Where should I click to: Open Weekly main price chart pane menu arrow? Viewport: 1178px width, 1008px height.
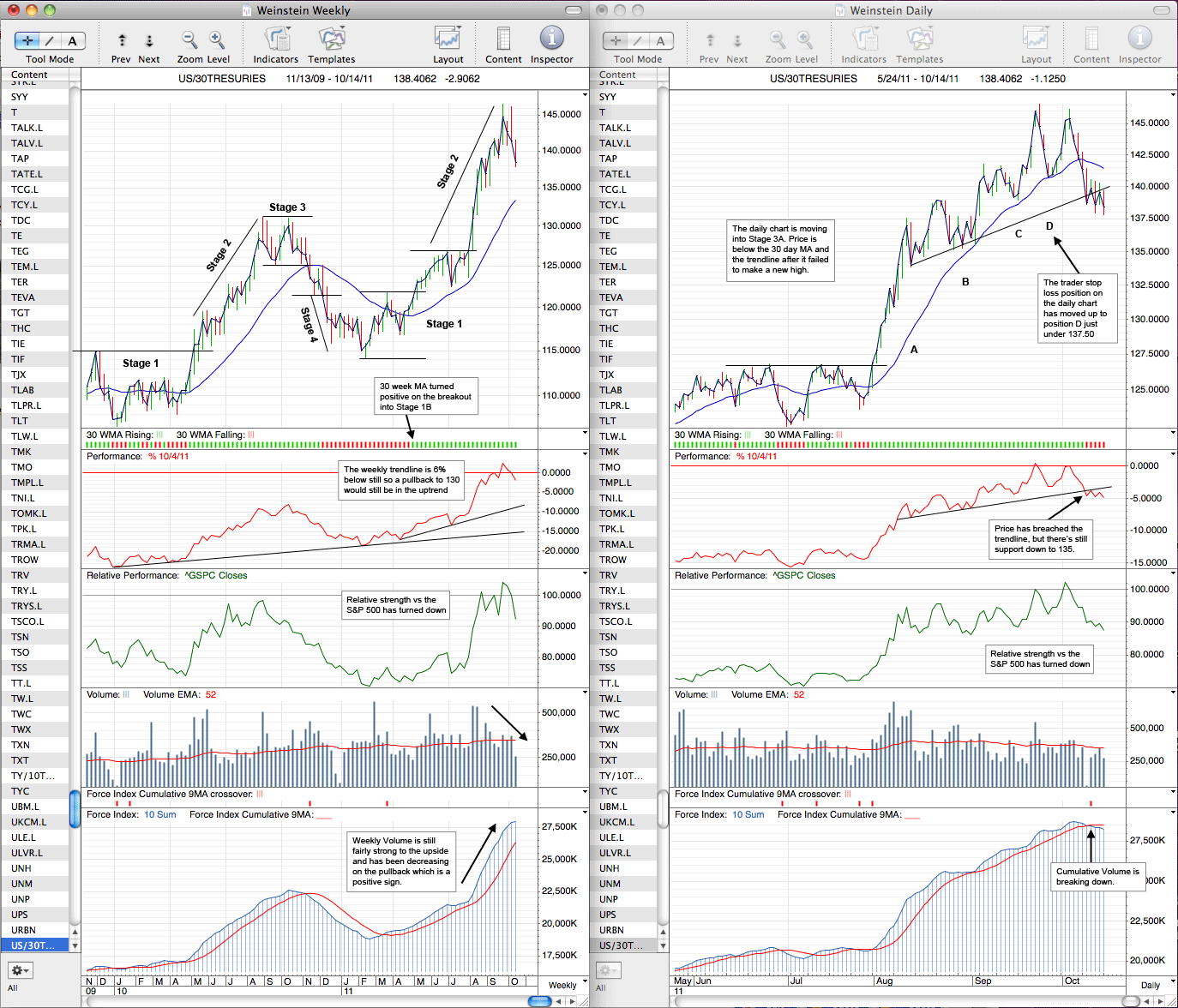tap(585, 94)
